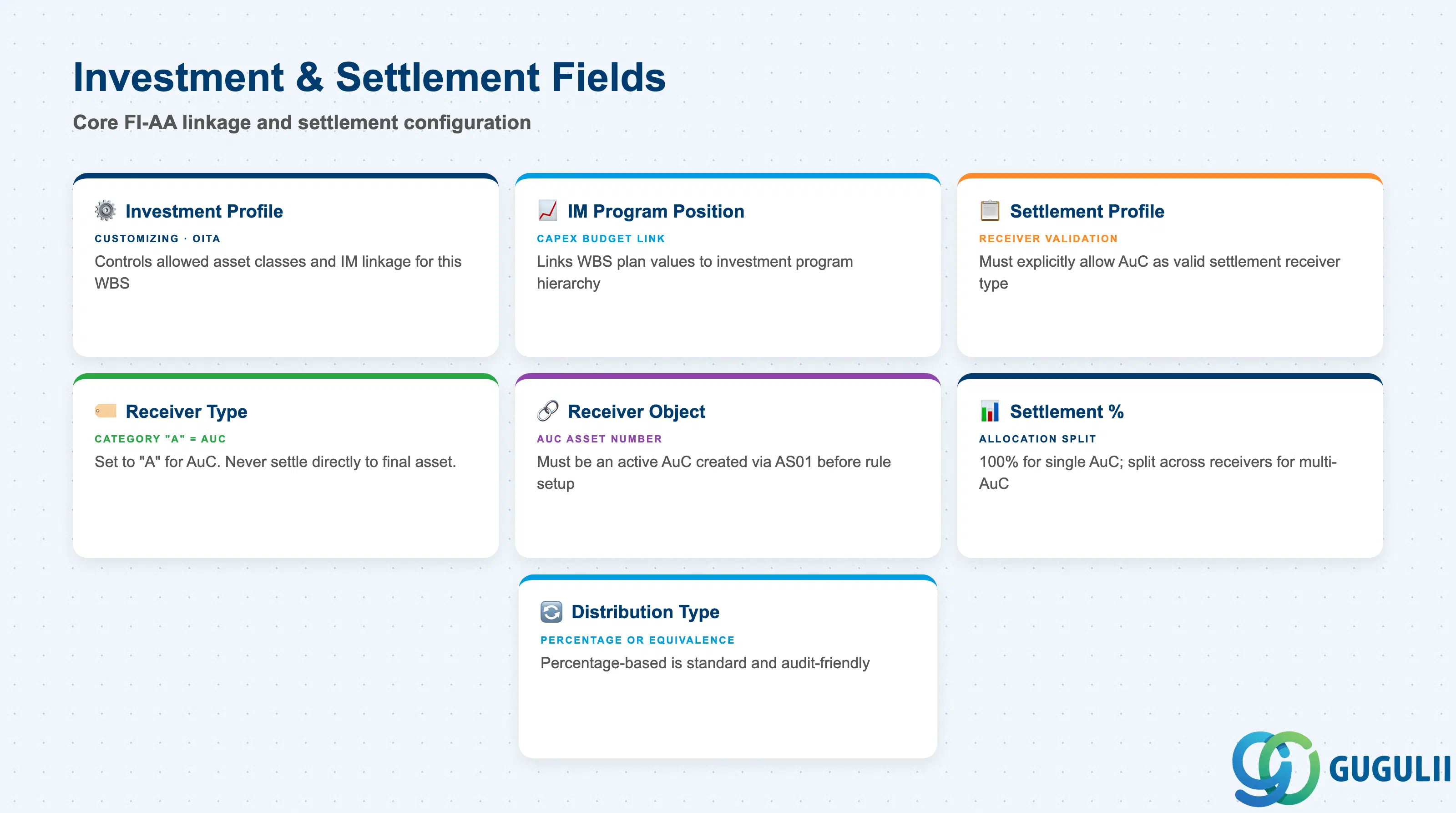Click the PERCENTAGE OR EQUIVALENCE label
1456x813 pixels.
[x=637, y=640]
